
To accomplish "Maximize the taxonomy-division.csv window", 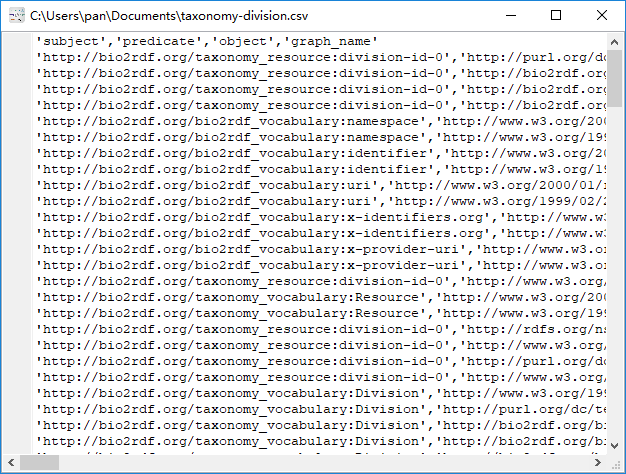I will click(x=556, y=15).
